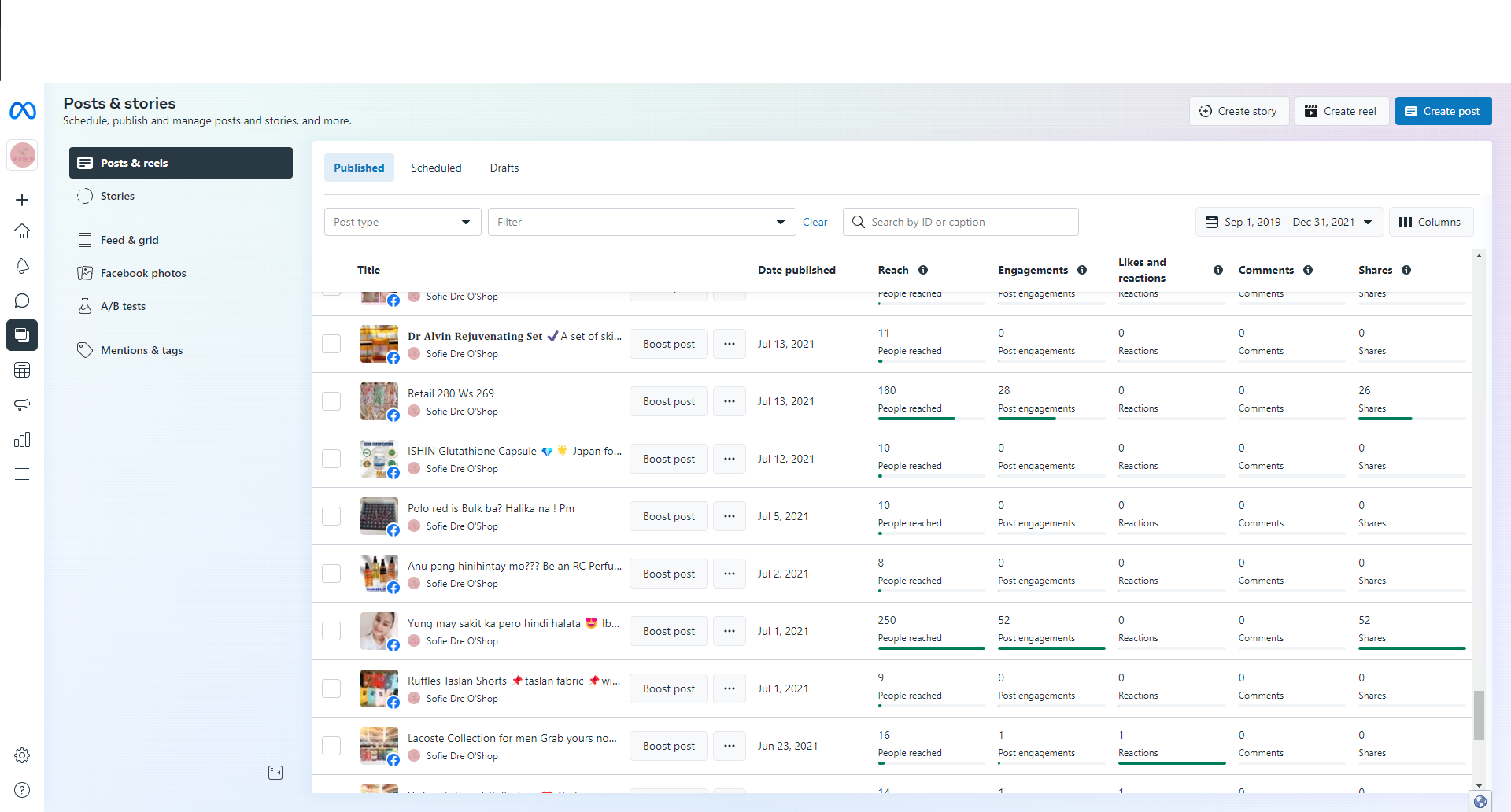Show Likes and reactions info tooltip

pos(1218,270)
